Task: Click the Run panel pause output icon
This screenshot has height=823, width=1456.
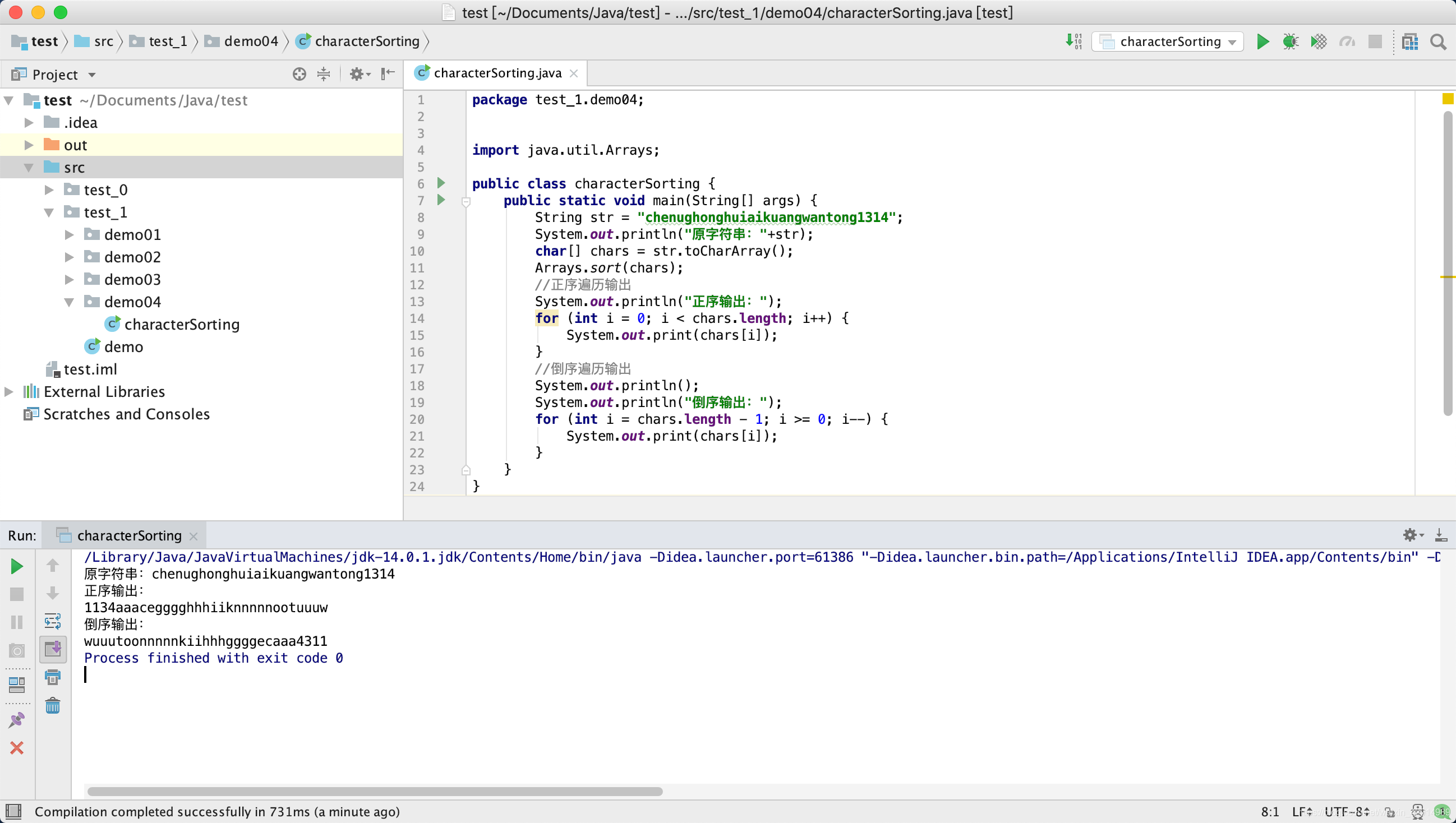Action: pyautogui.click(x=17, y=622)
